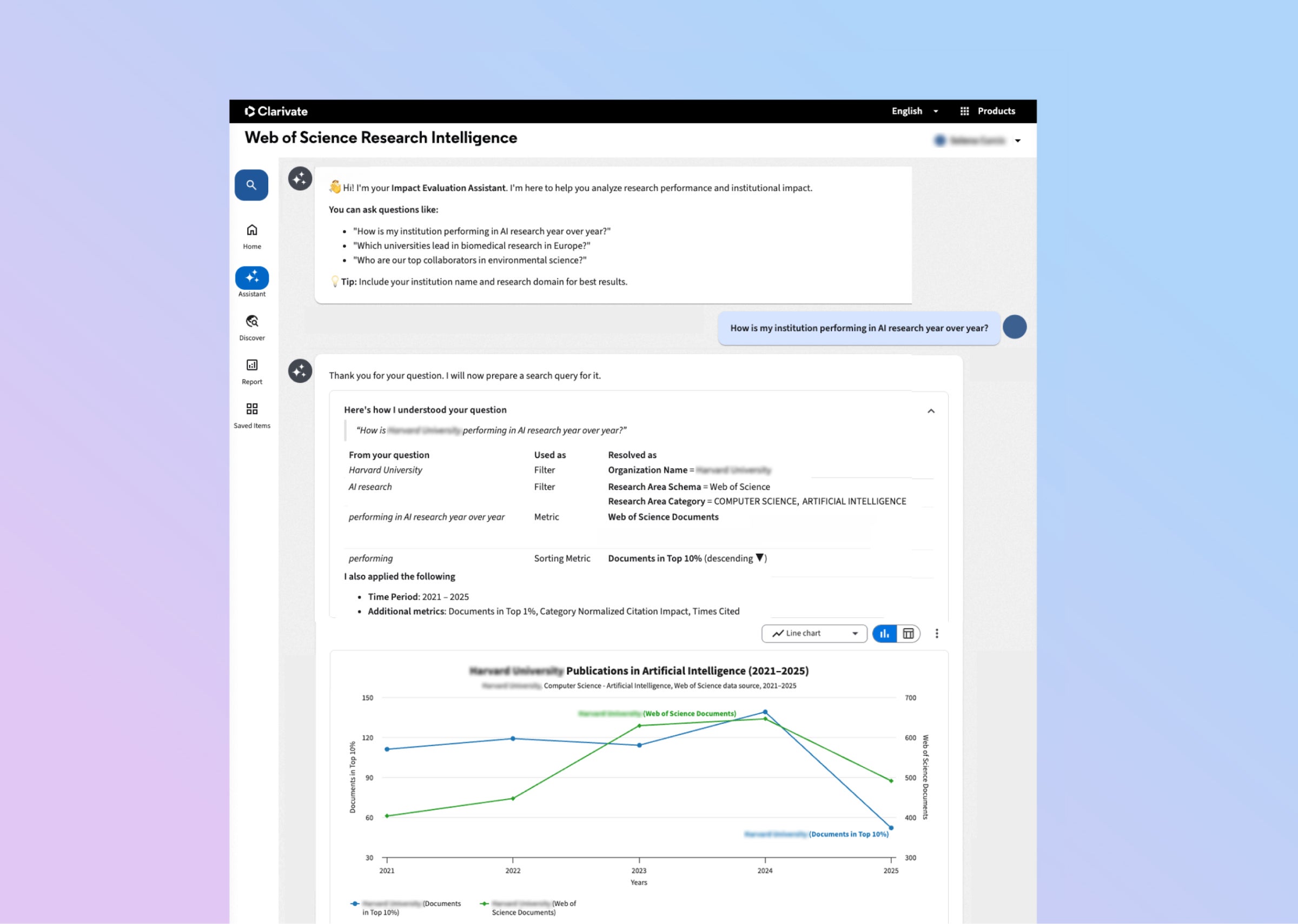Expand the user account dropdown

1017,141
